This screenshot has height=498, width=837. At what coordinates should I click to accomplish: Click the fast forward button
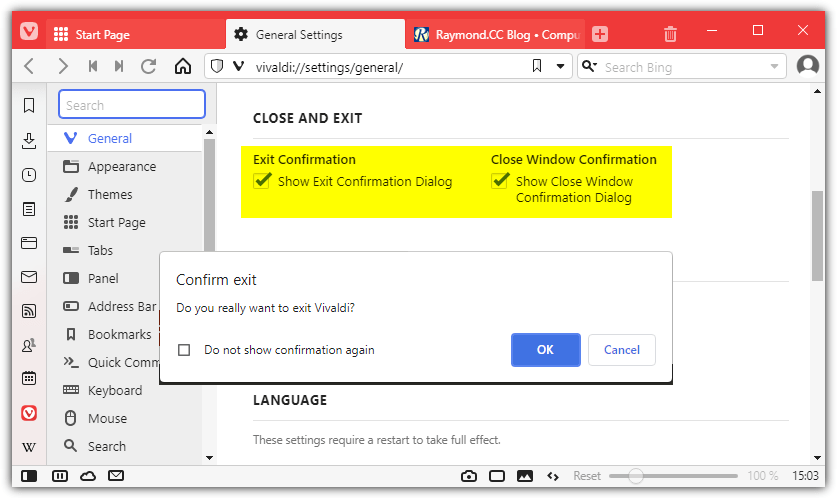pos(119,67)
